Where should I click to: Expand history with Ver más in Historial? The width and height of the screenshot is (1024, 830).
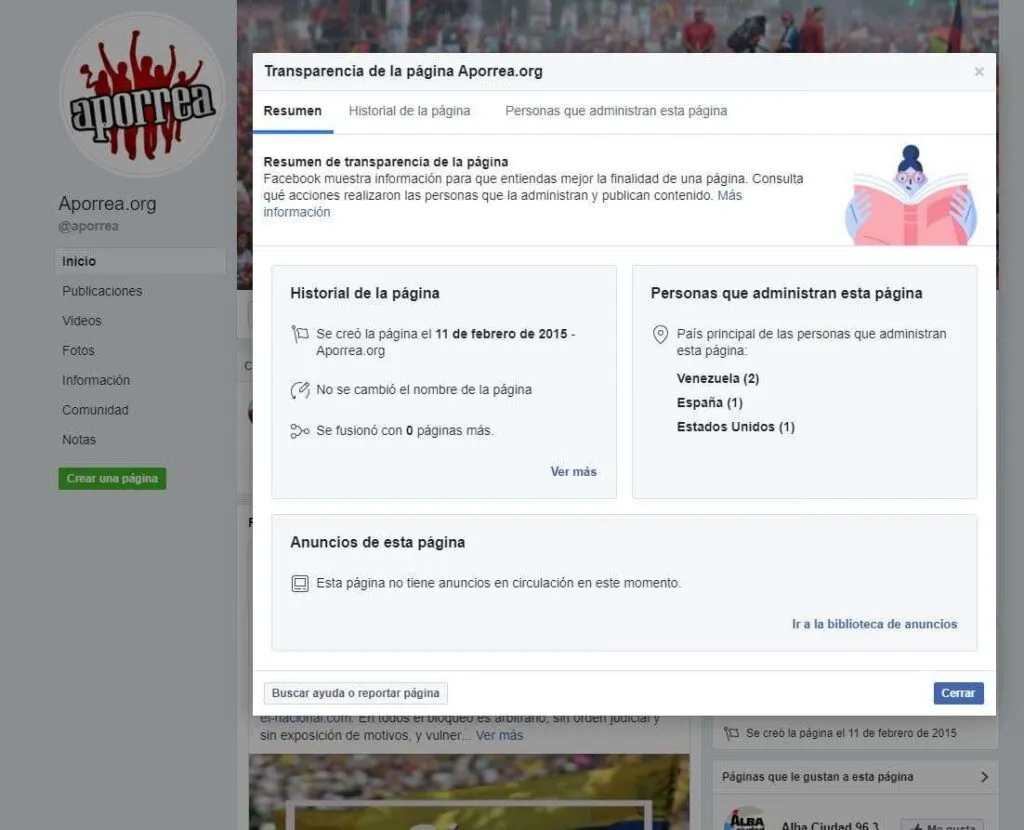coord(573,471)
